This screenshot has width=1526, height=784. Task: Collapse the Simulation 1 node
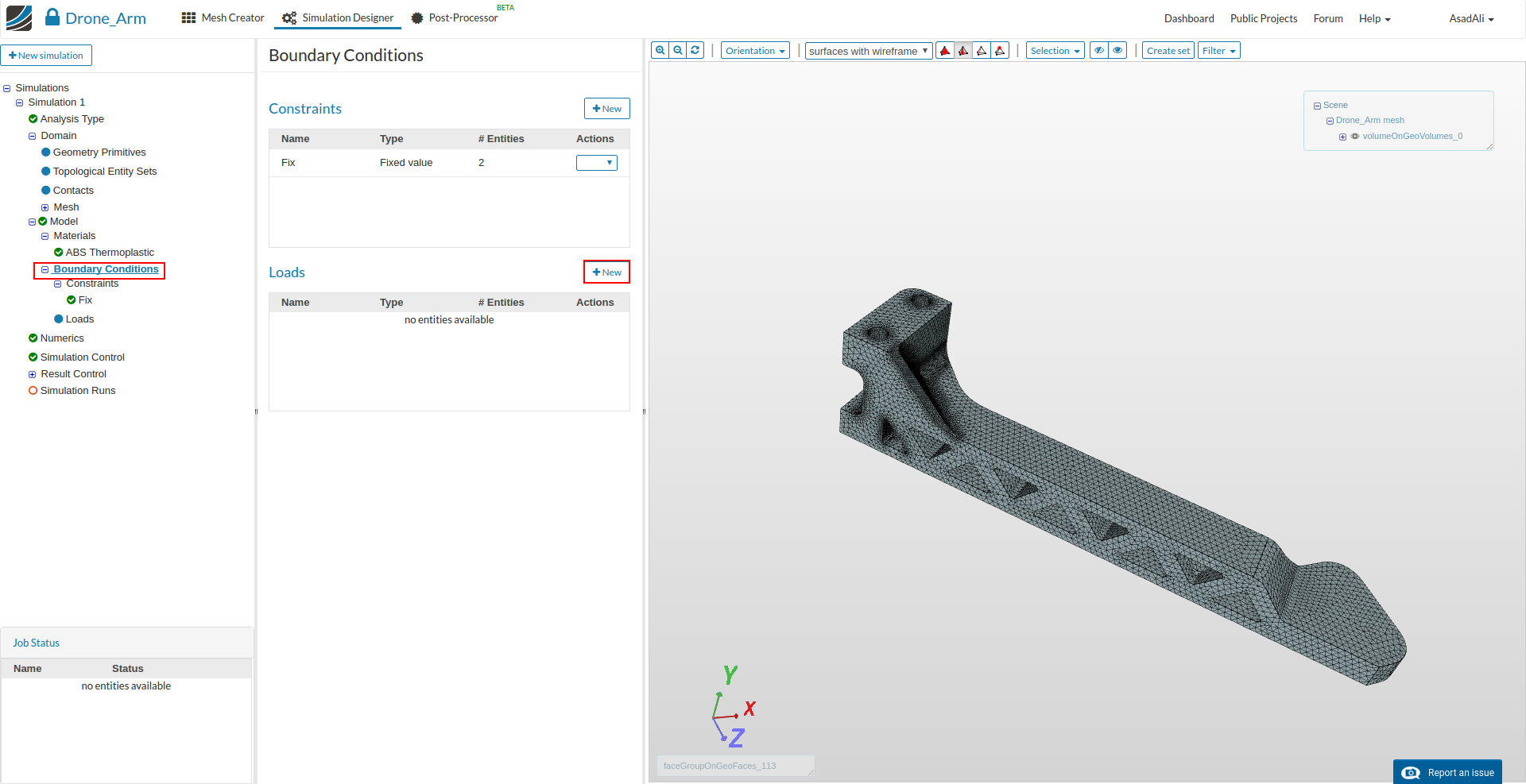[x=19, y=103]
